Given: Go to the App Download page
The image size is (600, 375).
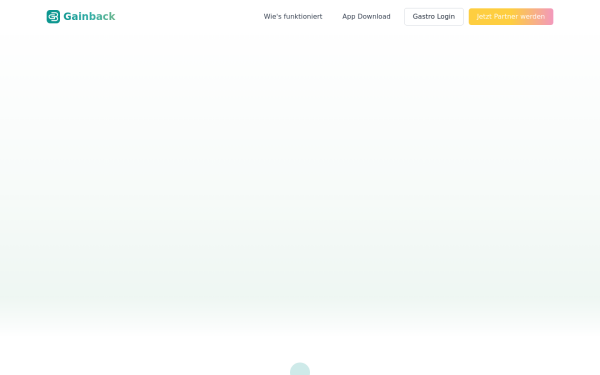Looking at the screenshot, I should point(366,16).
